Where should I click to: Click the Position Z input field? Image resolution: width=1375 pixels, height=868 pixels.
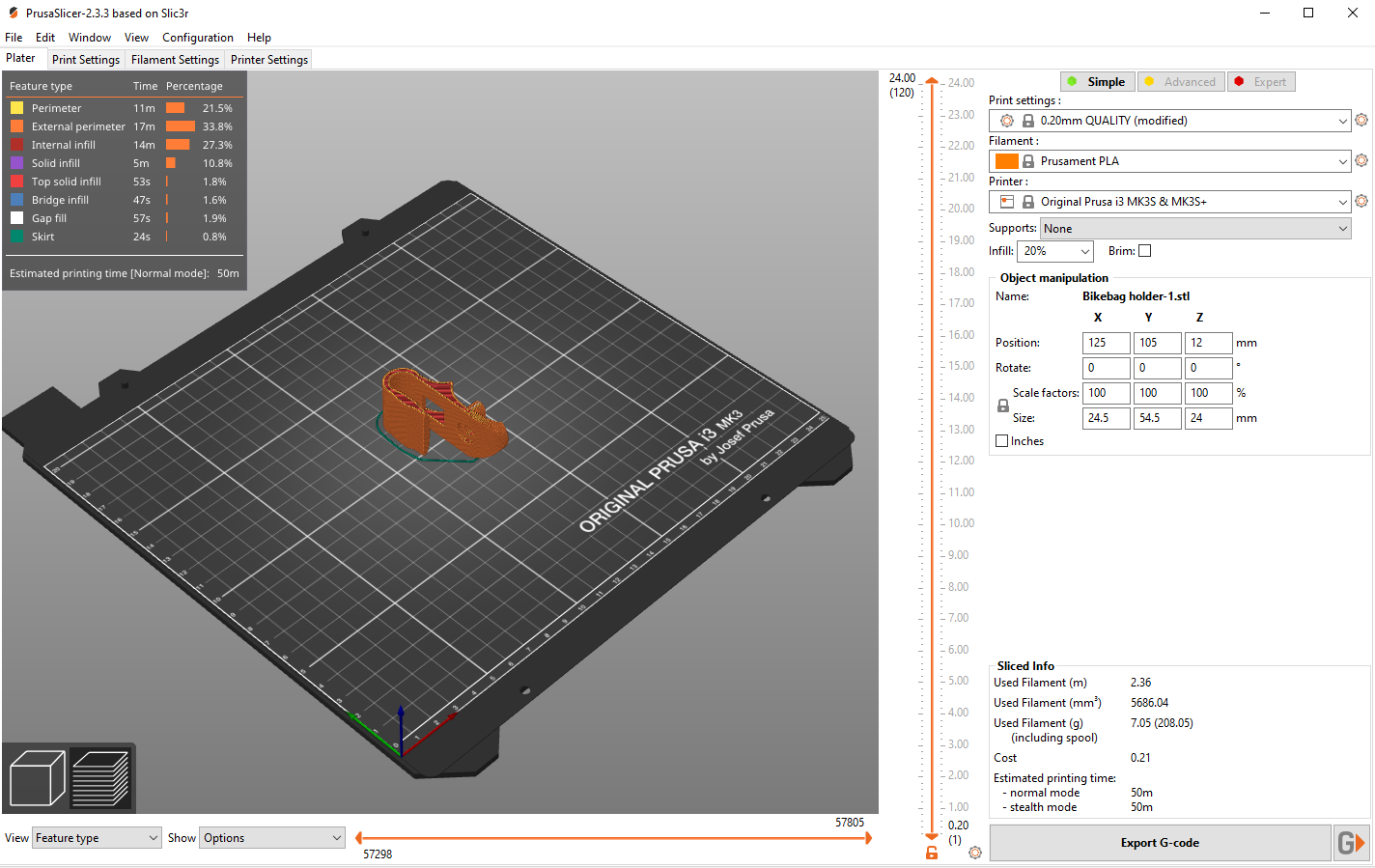1209,343
